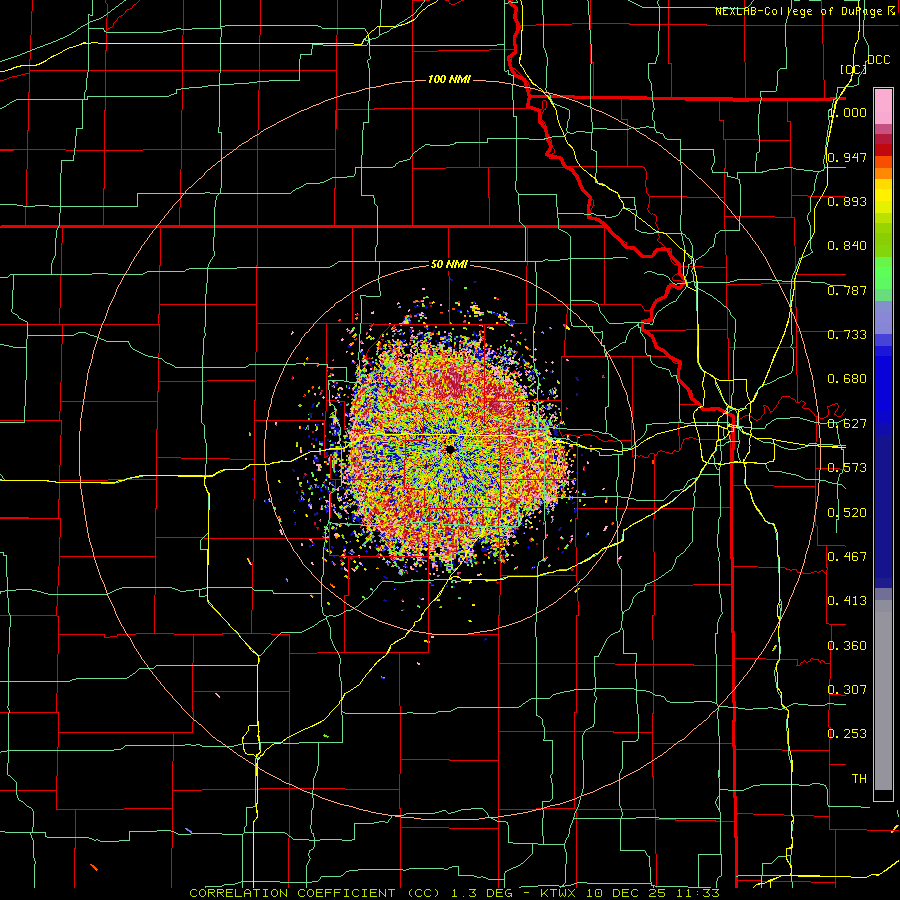Click the 0.360 scale value
The height and width of the screenshot is (900, 900).
point(847,646)
